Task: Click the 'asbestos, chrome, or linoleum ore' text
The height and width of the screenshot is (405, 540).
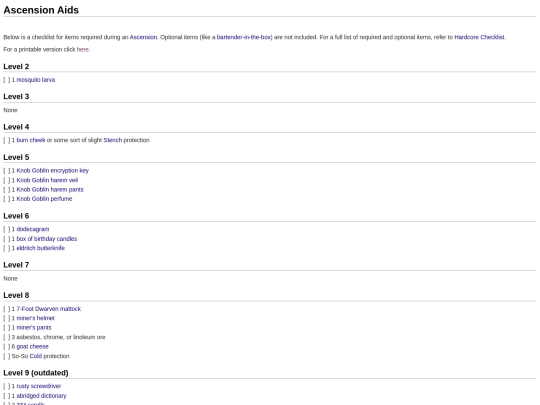Action: point(61,337)
